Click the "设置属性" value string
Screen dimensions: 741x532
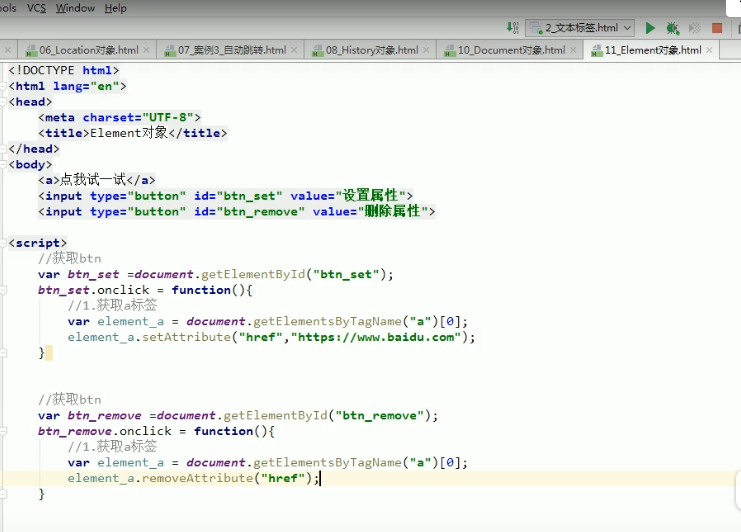point(370,196)
